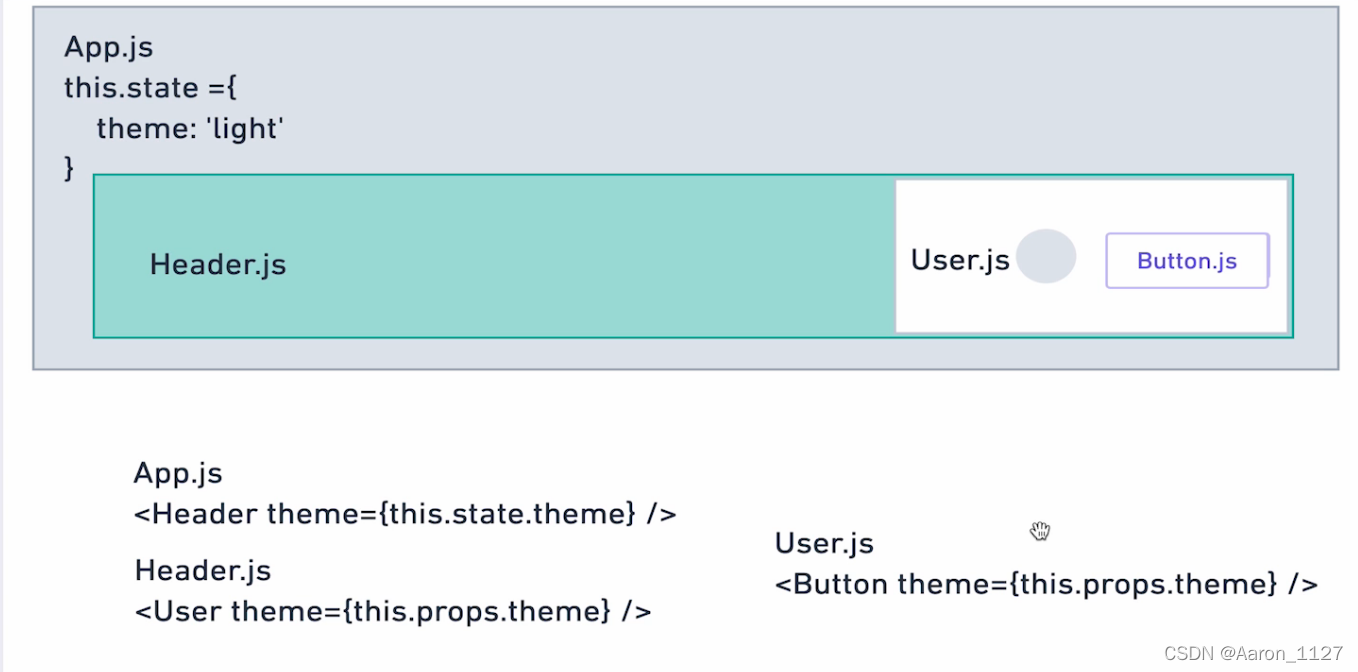Click the <User theme={this.props.theme} /> code line
The height and width of the screenshot is (672, 1358).
[393, 610]
